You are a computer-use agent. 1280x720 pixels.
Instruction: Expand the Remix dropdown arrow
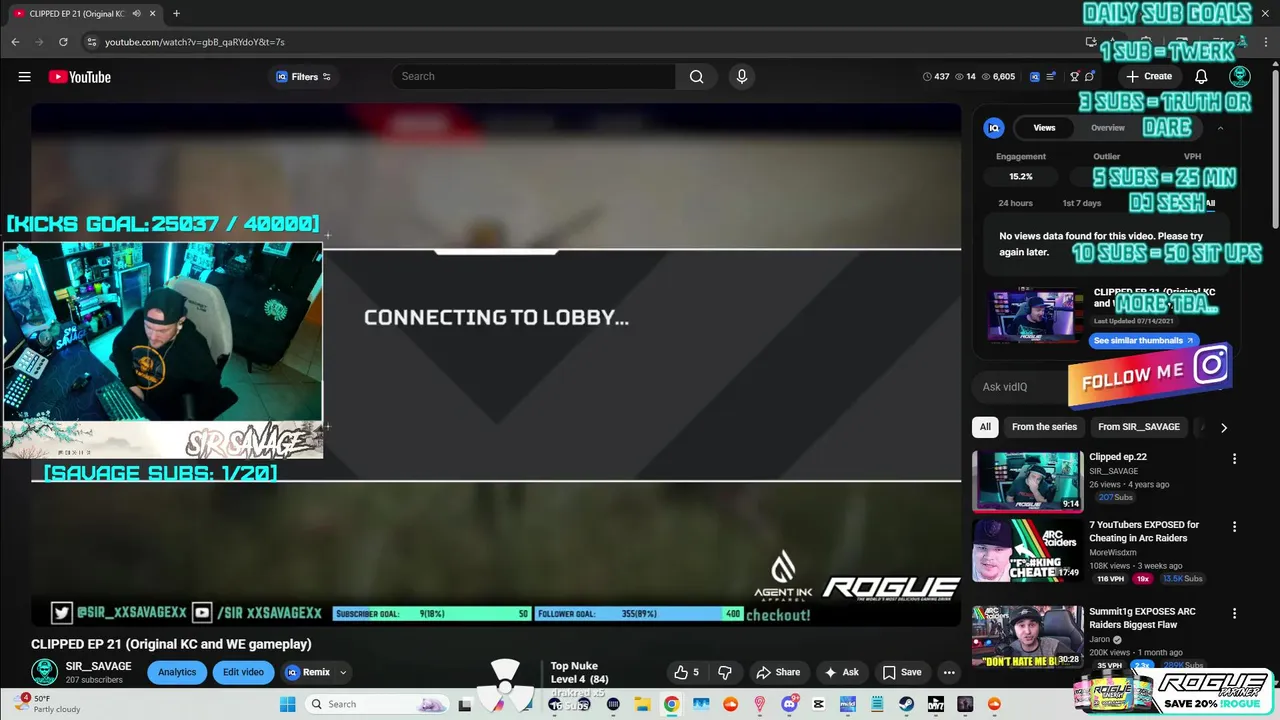343,672
